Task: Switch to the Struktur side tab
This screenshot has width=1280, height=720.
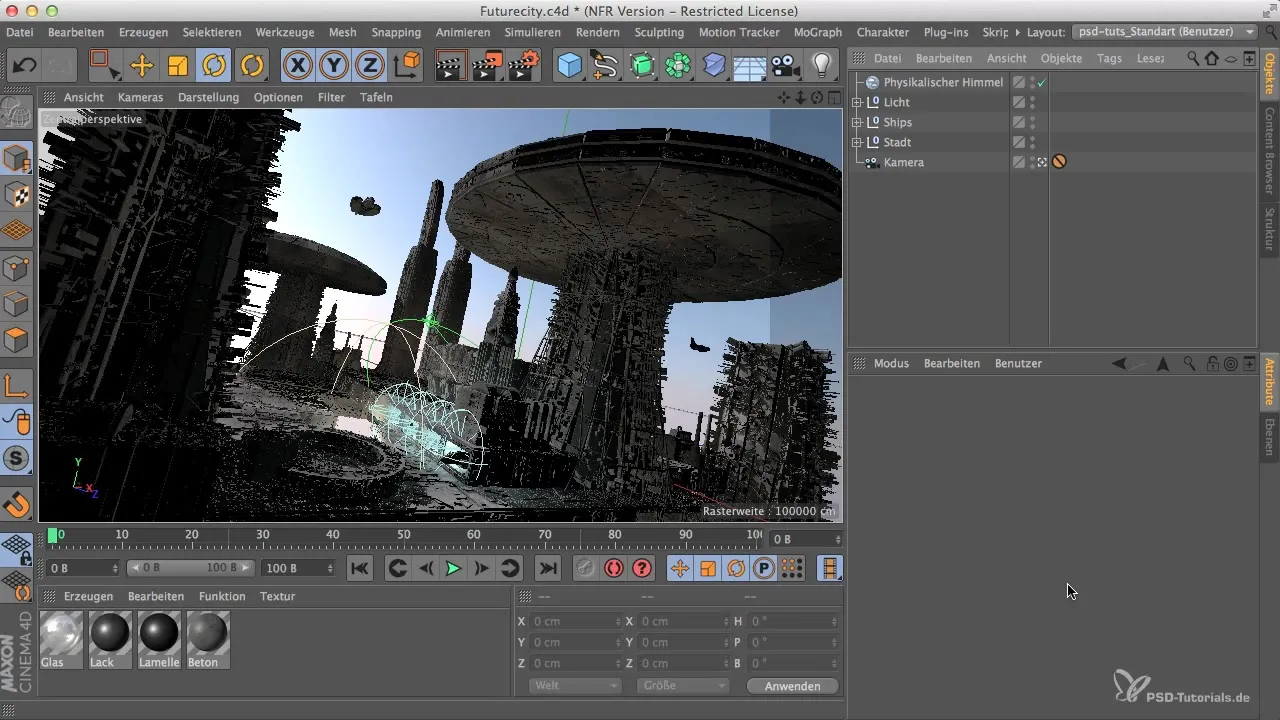Action: (1269, 229)
